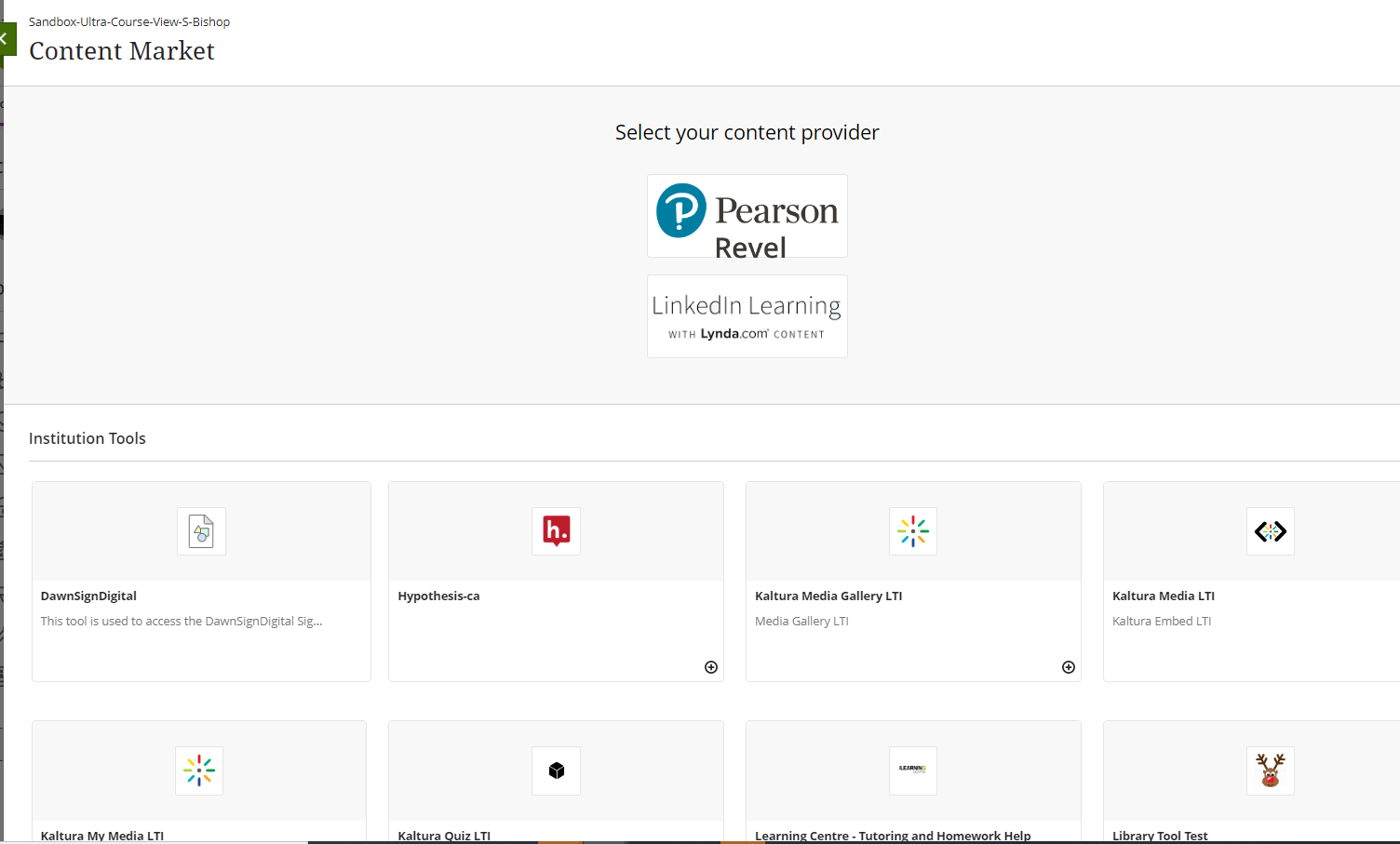This screenshot has width=1400, height=844.
Task: Select the Kaltura My Media LTI starburst icon
Action: pos(199,770)
